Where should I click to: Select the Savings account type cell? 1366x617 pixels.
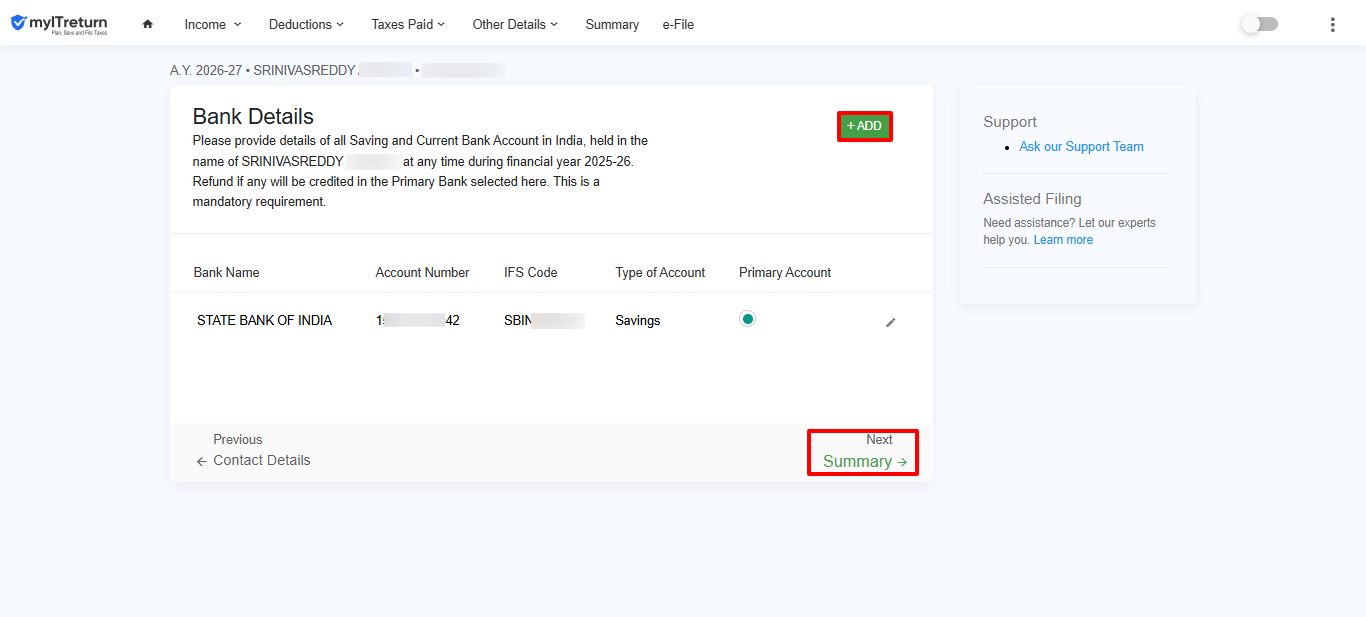[637, 321]
